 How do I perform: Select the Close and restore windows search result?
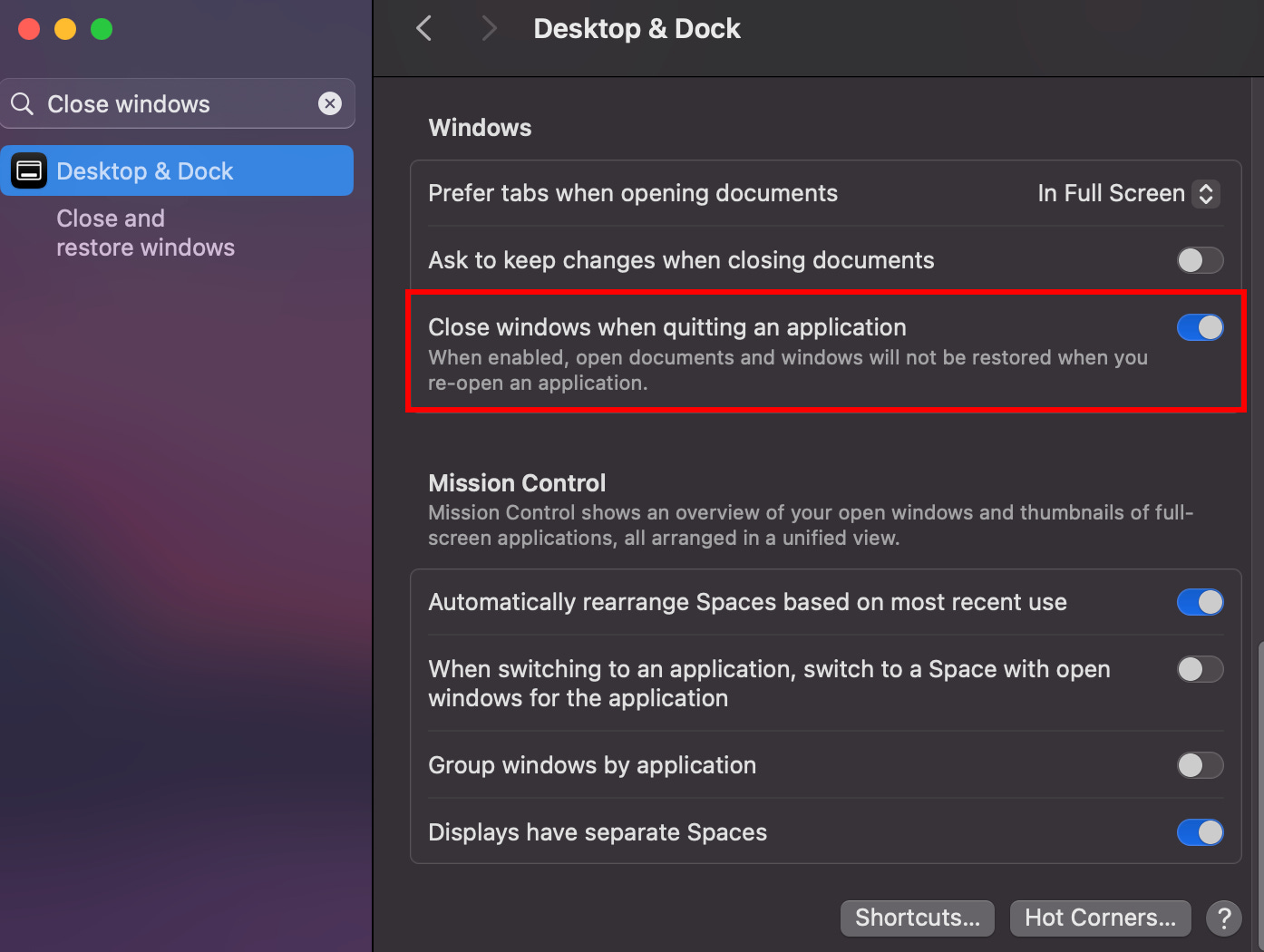tap(145, 233)
